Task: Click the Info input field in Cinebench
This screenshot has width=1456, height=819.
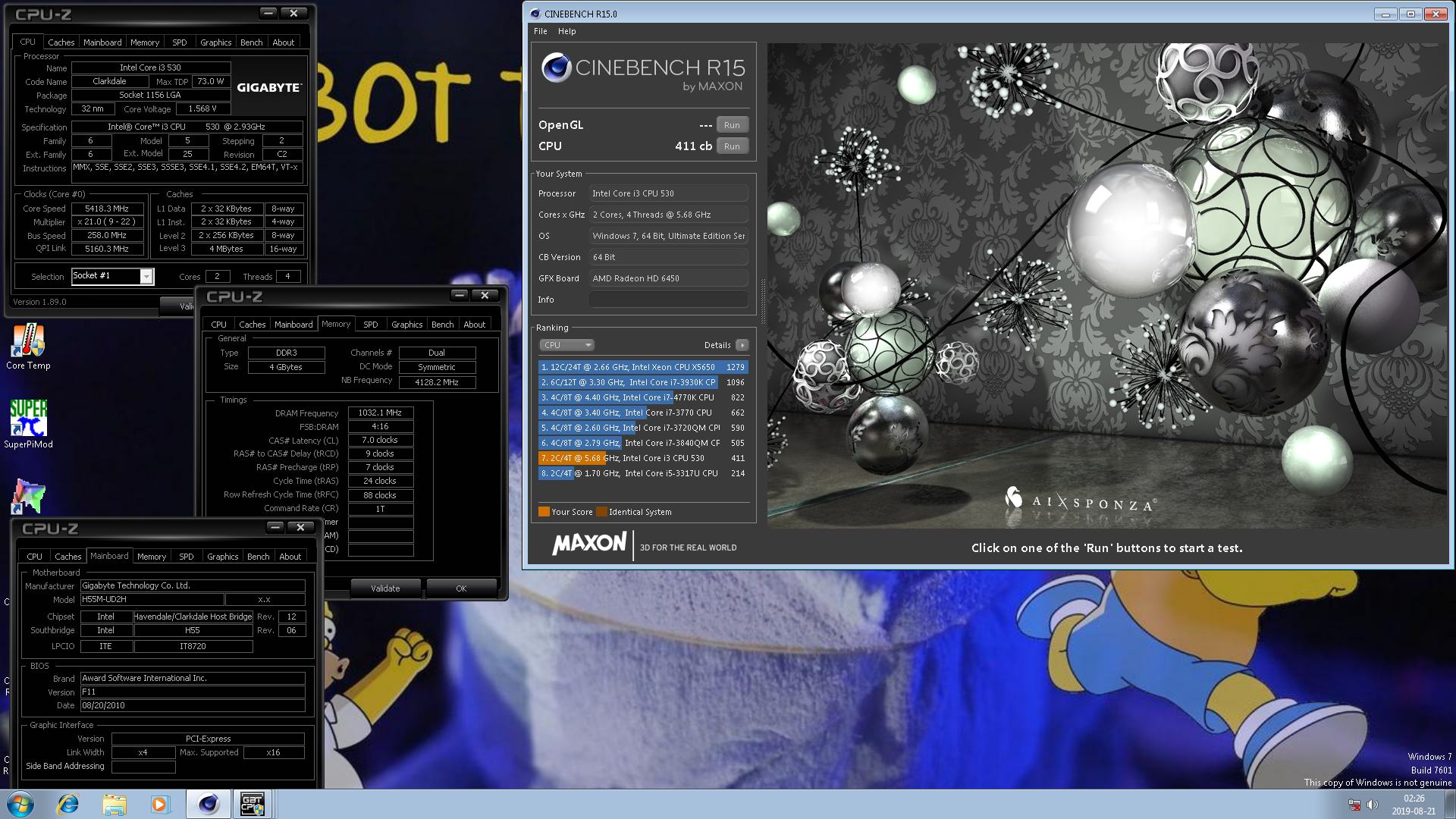Action: [669, 300]
